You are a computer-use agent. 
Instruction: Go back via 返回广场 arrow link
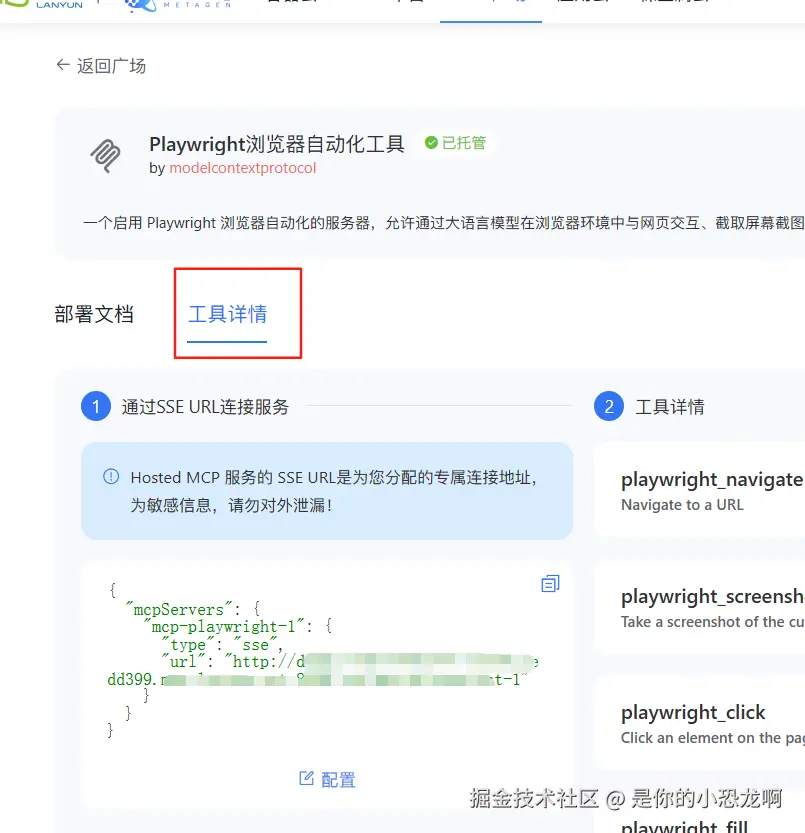pyautogui.click(x=101, y=66)
